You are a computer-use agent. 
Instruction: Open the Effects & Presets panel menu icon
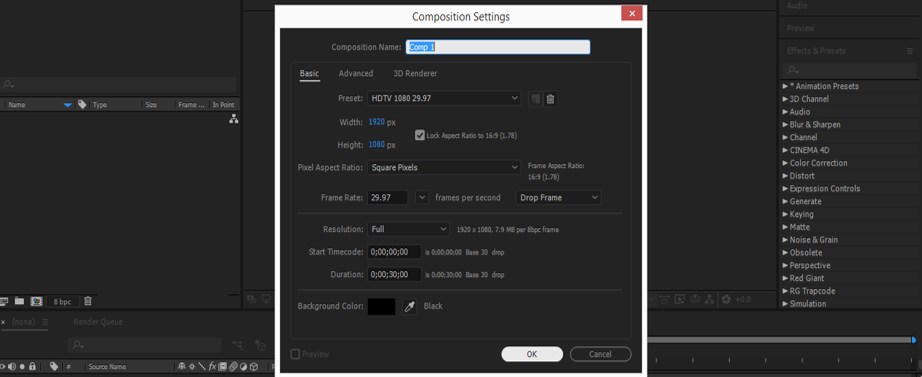(910, 51)
